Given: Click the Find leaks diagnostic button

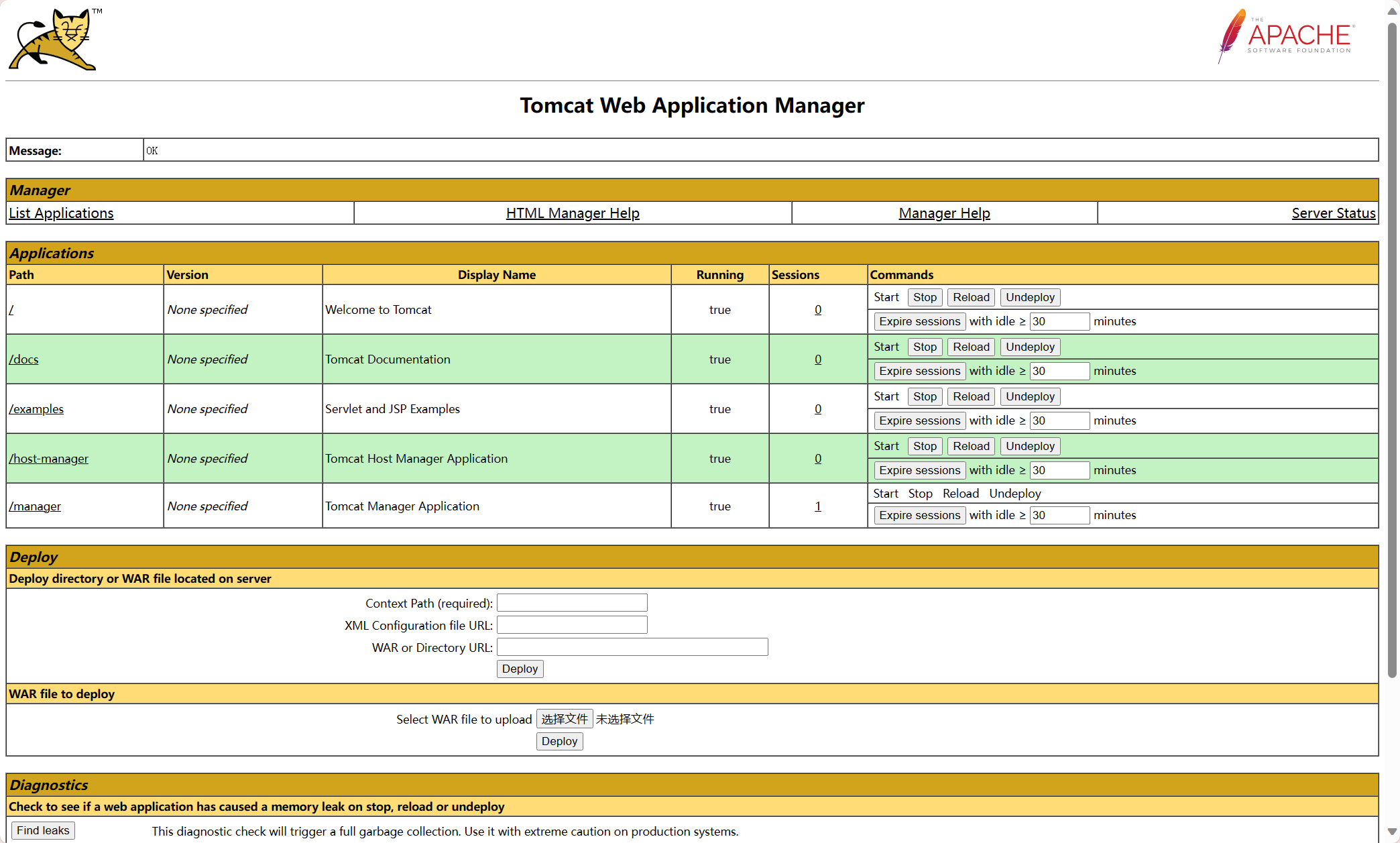Looking at the screenshot, I should coord(43,830).
